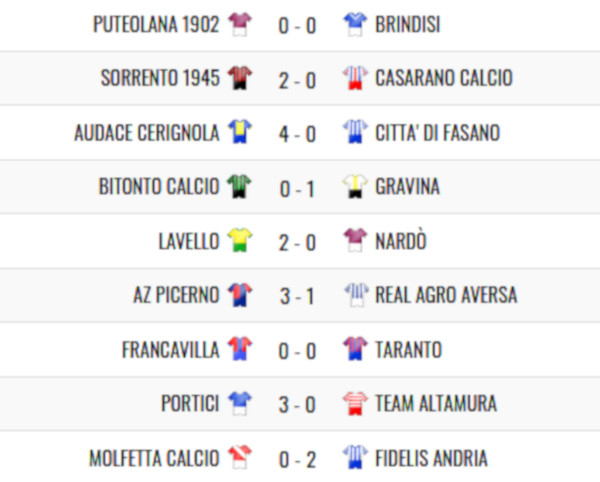Image resolution: width=600 pixels, height=482 pixels.
Task: Open Bitonto Gravina 0 - 1 score
Action: 297,189
